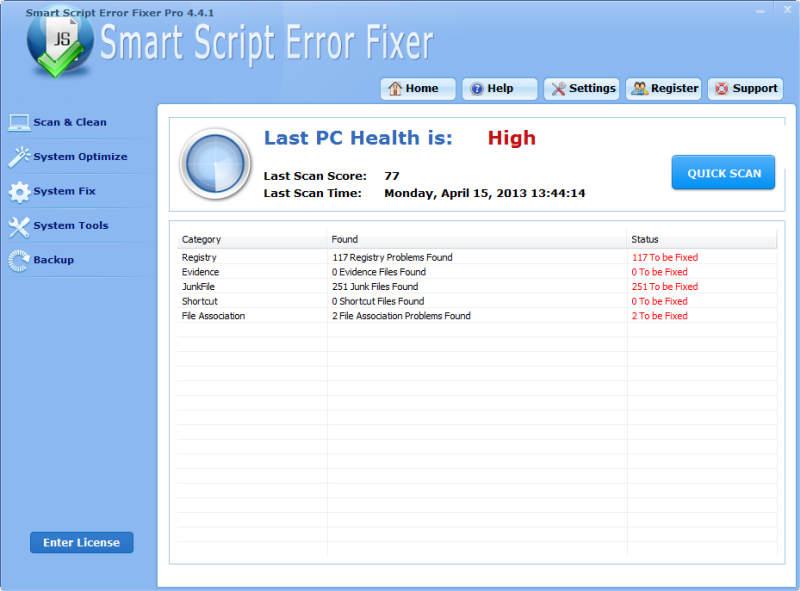The image size is (800, 591).
Task: Open System Optimize from the sidebar
Action: click(x=20, y=156)
